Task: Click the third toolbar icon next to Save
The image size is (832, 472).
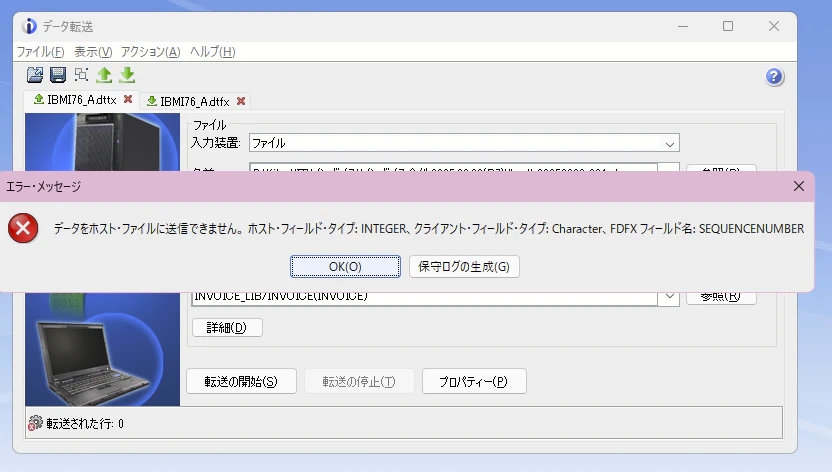Action: click(81, 74)
